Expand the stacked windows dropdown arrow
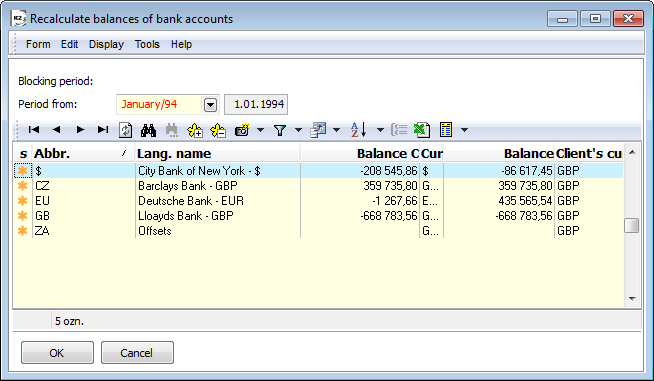 tap(337, 130)
